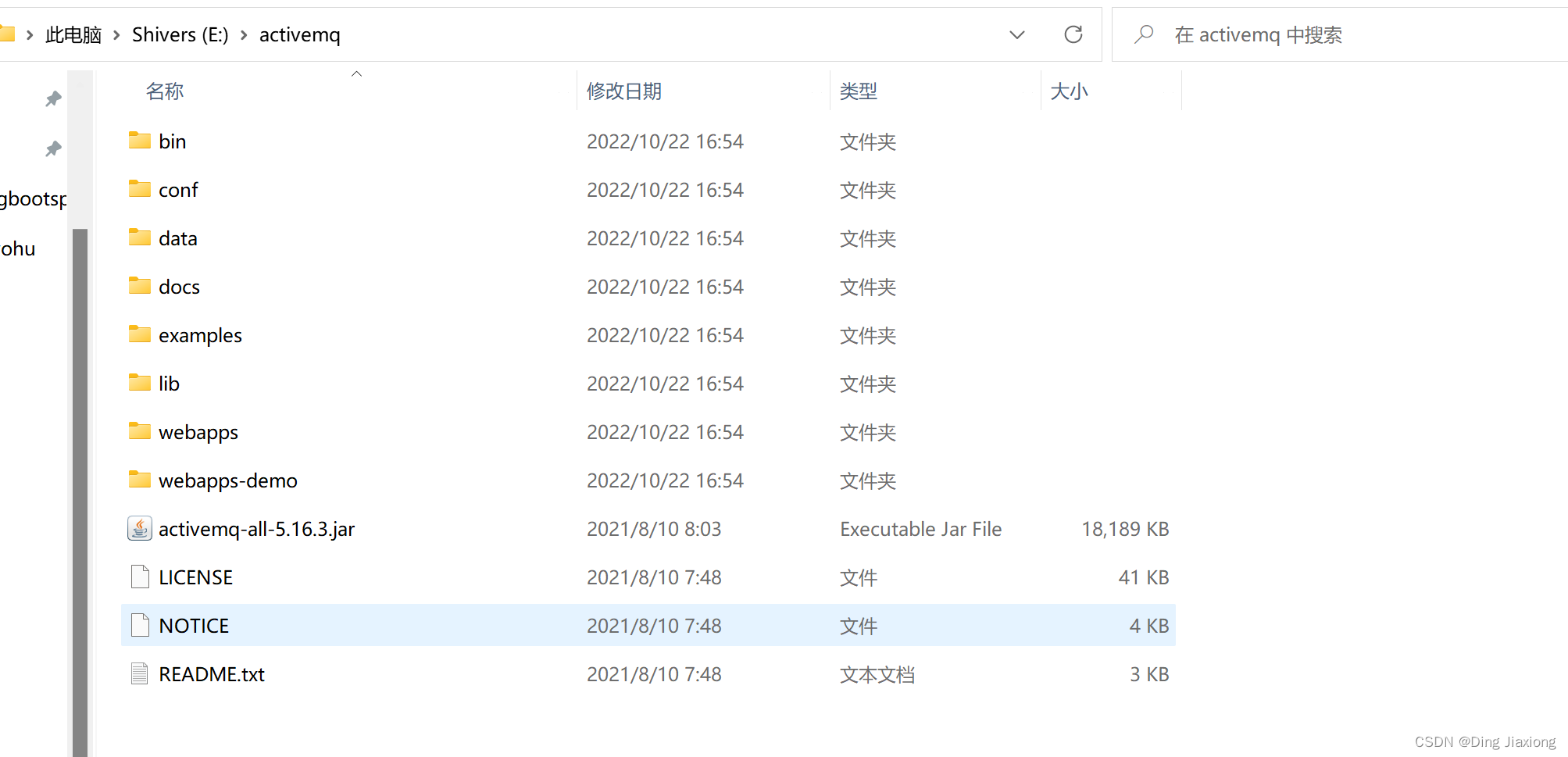1568x757 pixels.
Task: Select the data folder name
Action: (x=178, y=238)
